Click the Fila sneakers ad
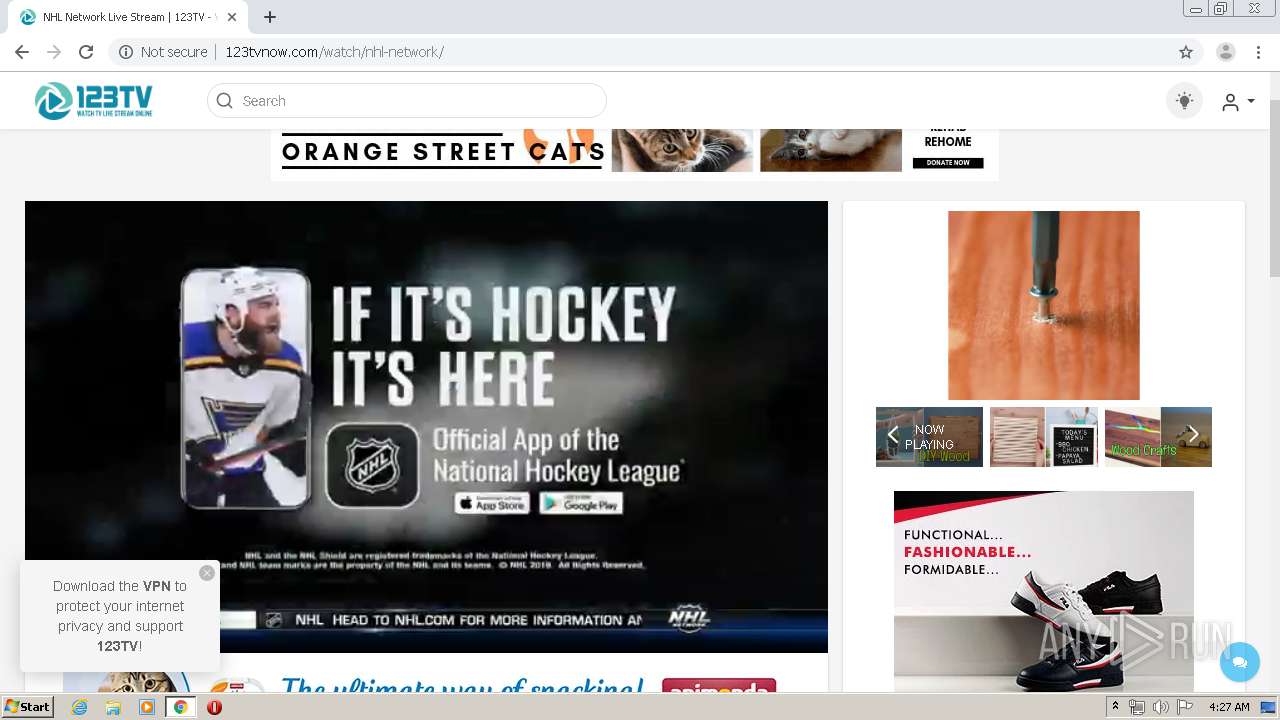 tap(1044, 590)
